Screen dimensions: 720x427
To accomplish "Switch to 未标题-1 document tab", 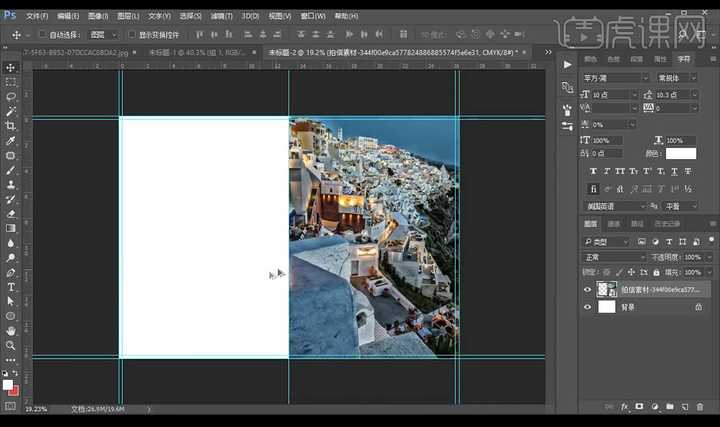I will pyautogui.click(x=197, y=53).
